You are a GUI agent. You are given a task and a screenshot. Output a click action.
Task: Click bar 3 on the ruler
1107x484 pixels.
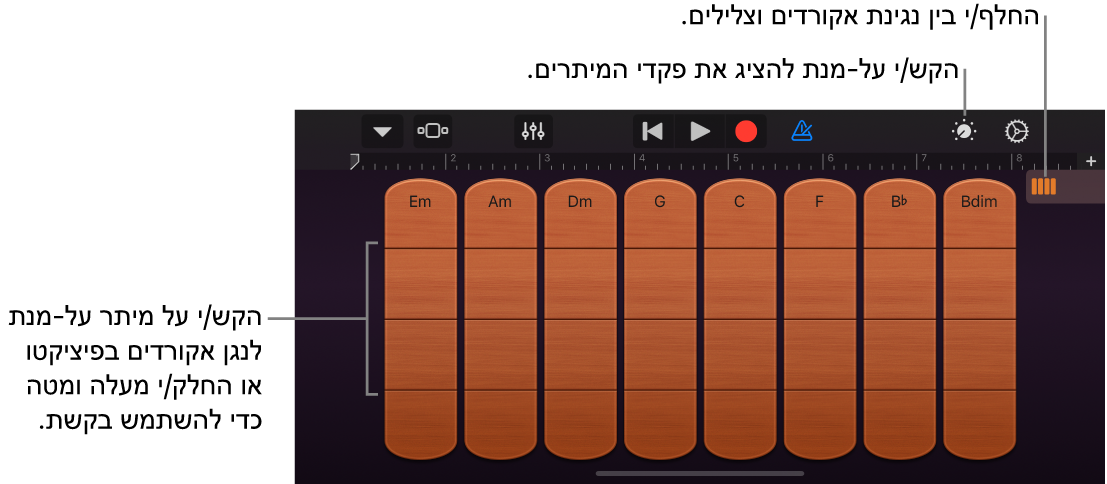pos(546,159)
